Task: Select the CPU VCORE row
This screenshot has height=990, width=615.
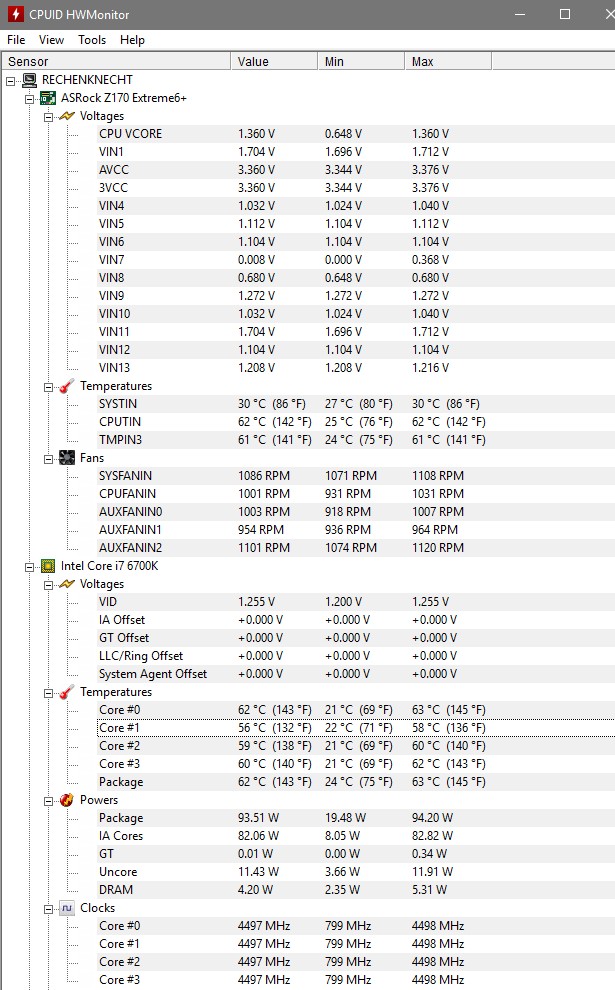Action: (355, 134)
